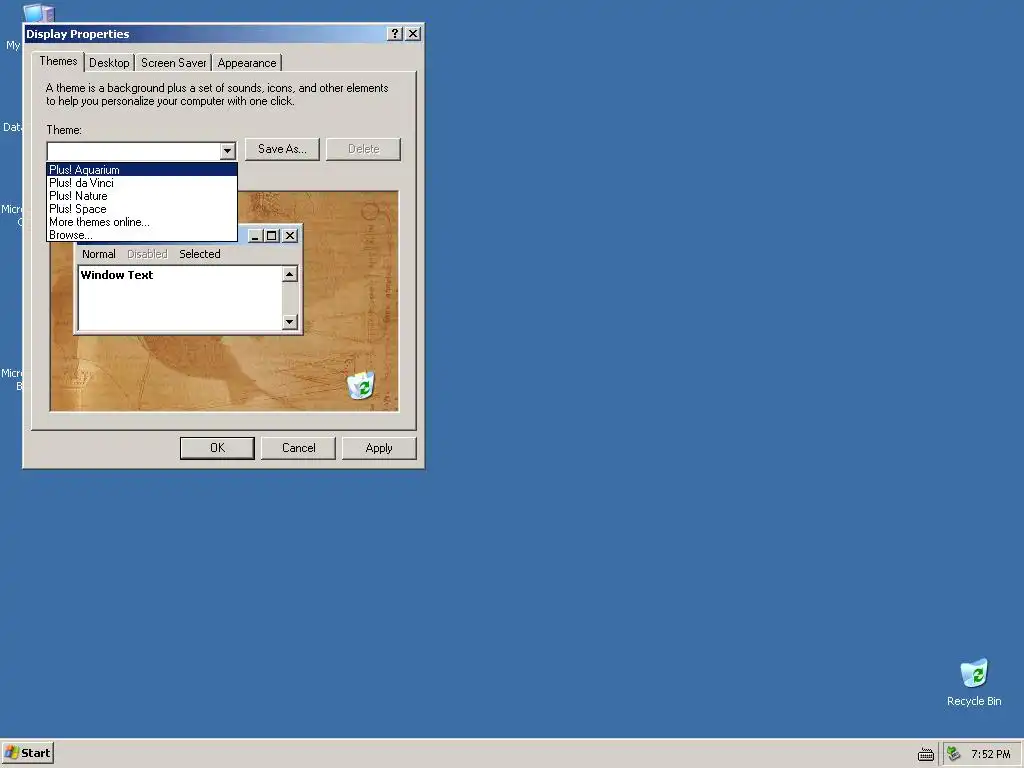Click the Theme combo box field
The height and width of the screenshot is (768, 1024).
141,151
